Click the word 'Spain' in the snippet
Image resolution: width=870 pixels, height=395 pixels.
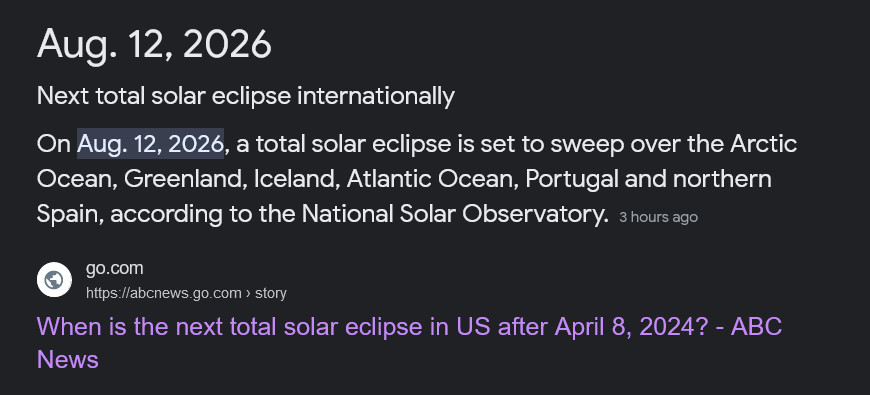(x=68, y=214)
